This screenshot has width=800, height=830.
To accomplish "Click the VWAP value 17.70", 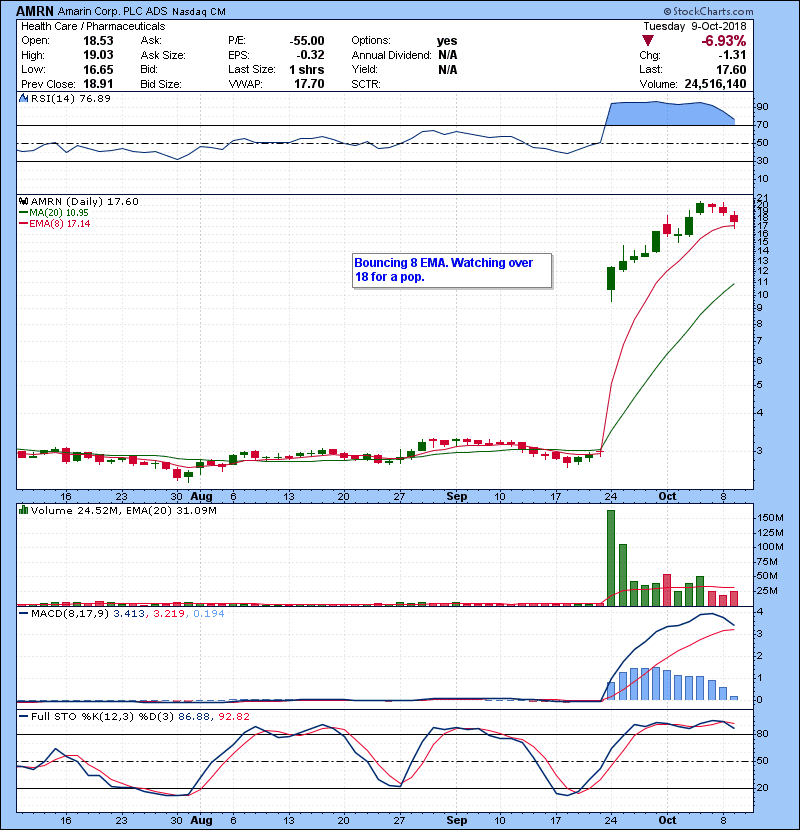I will pyautogui.click(x=309, y=84).
